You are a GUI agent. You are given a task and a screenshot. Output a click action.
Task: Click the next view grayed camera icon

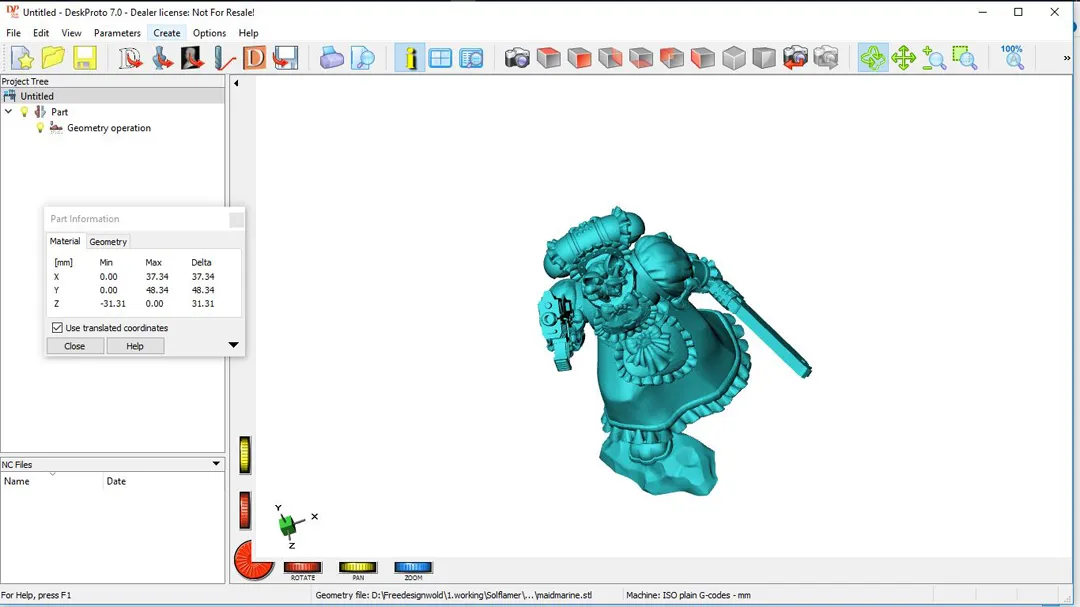[826, 58]
